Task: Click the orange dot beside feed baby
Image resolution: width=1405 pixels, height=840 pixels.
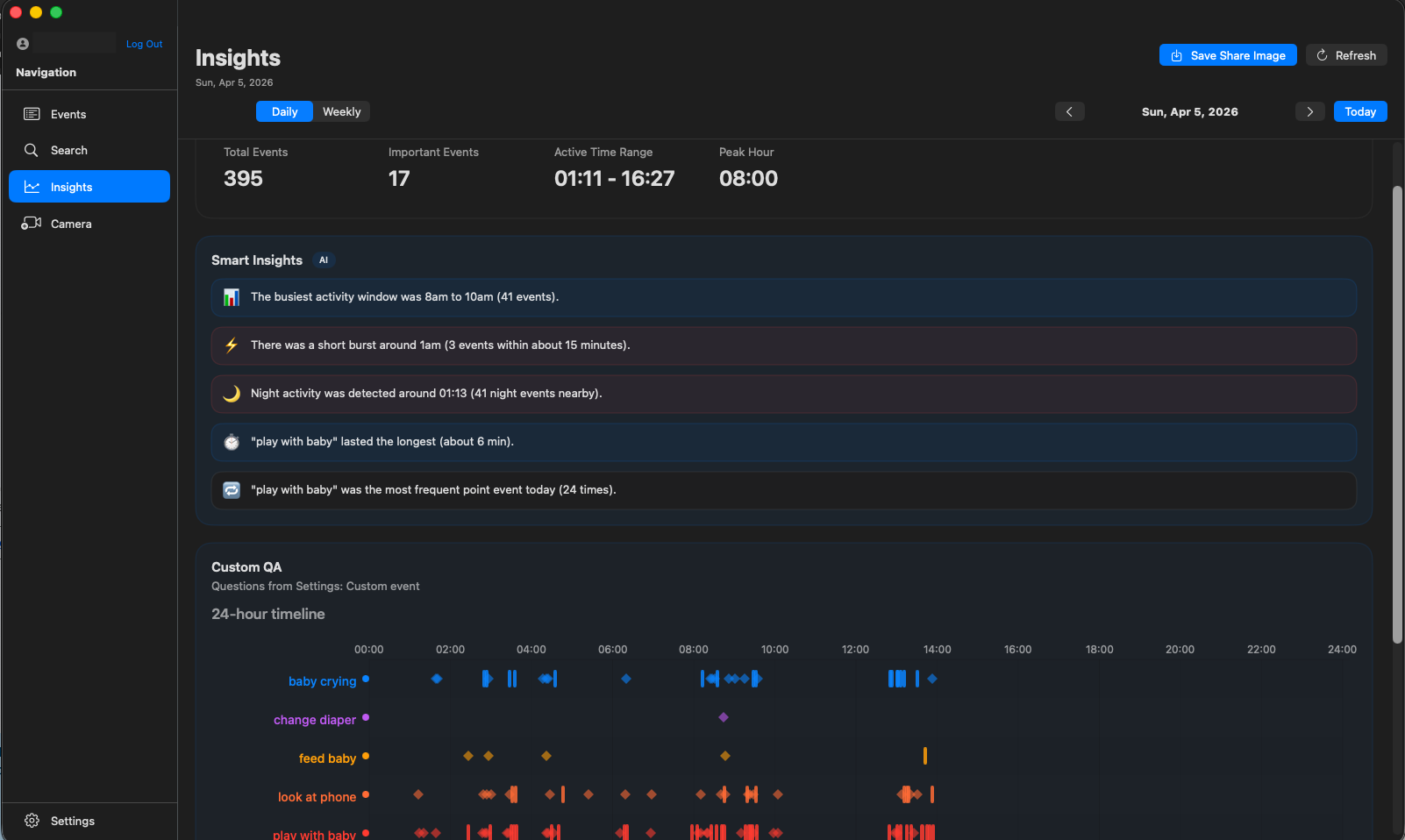Action: coord(366,756)
